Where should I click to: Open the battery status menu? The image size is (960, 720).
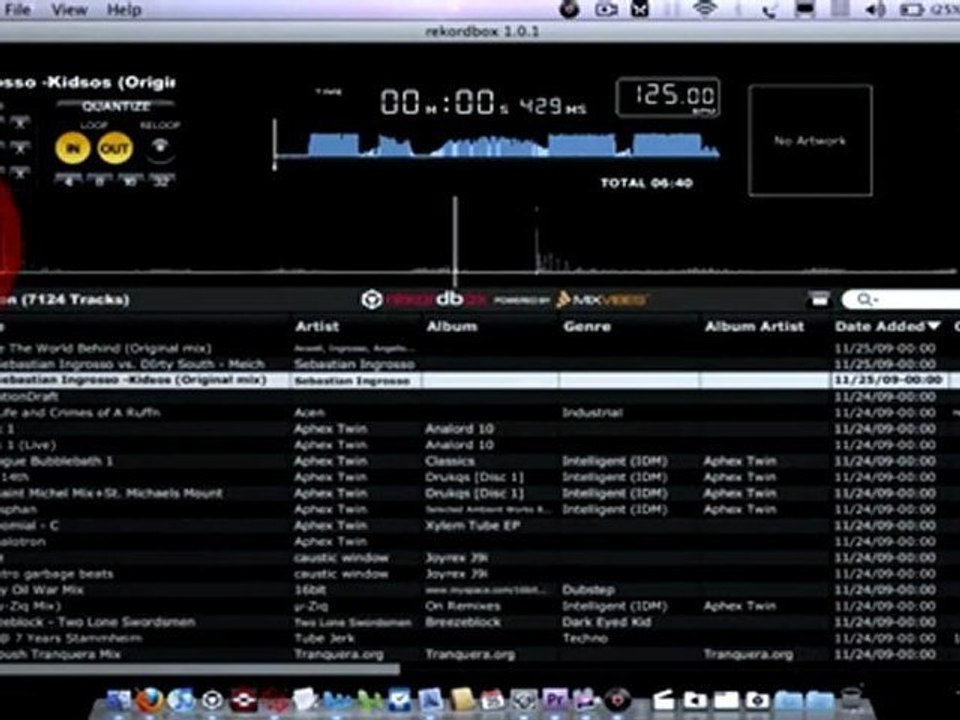click(x=912, y=10)
